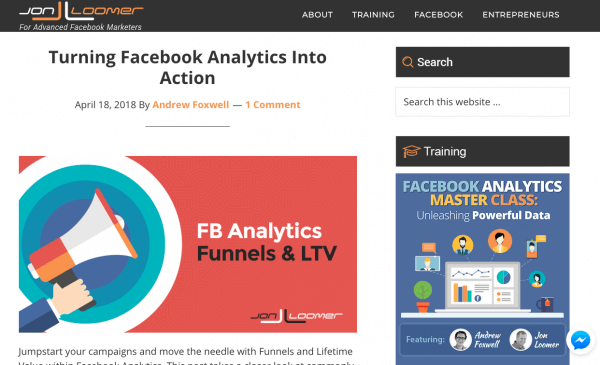600x365 pixels.
Task: Click the For Advanced Facebook Marketers tagline
Action: point(80,27)
